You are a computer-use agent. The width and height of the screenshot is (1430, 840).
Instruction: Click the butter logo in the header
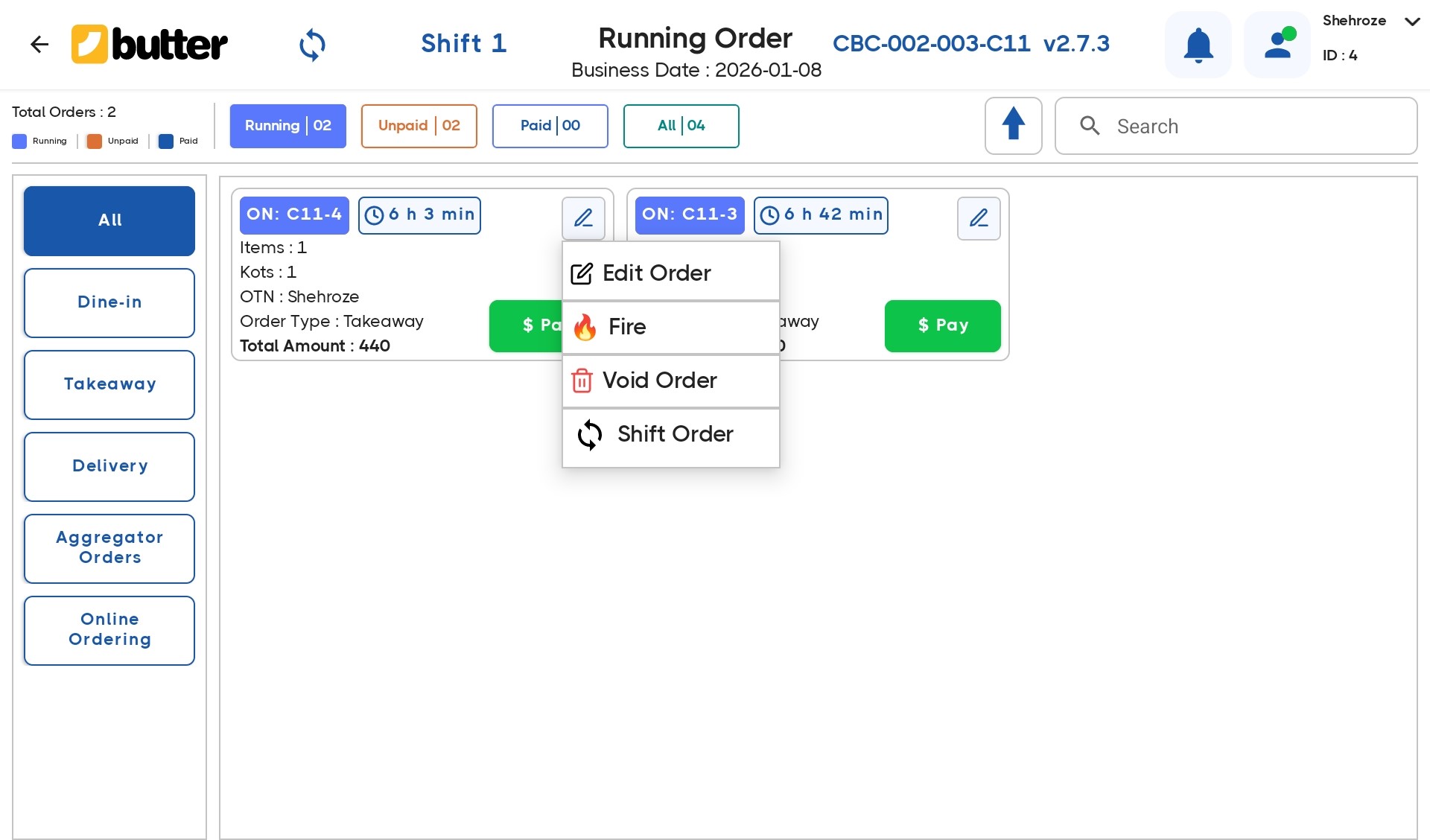[149, 44]
